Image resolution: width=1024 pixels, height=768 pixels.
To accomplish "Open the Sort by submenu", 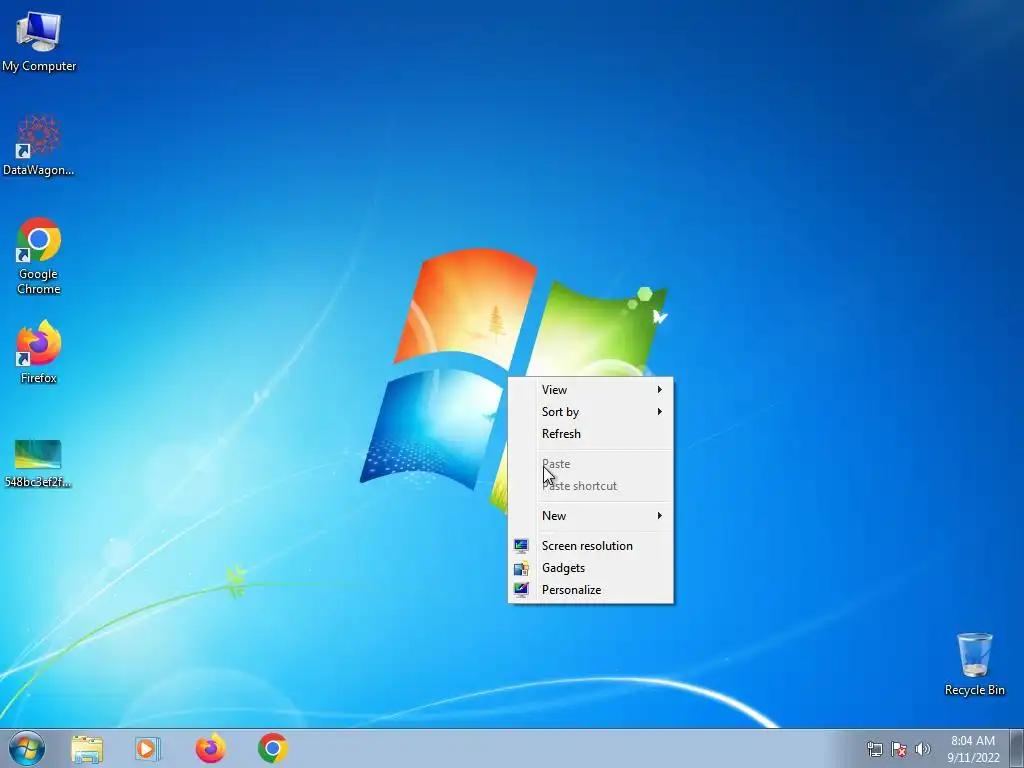I will point(590,412).
